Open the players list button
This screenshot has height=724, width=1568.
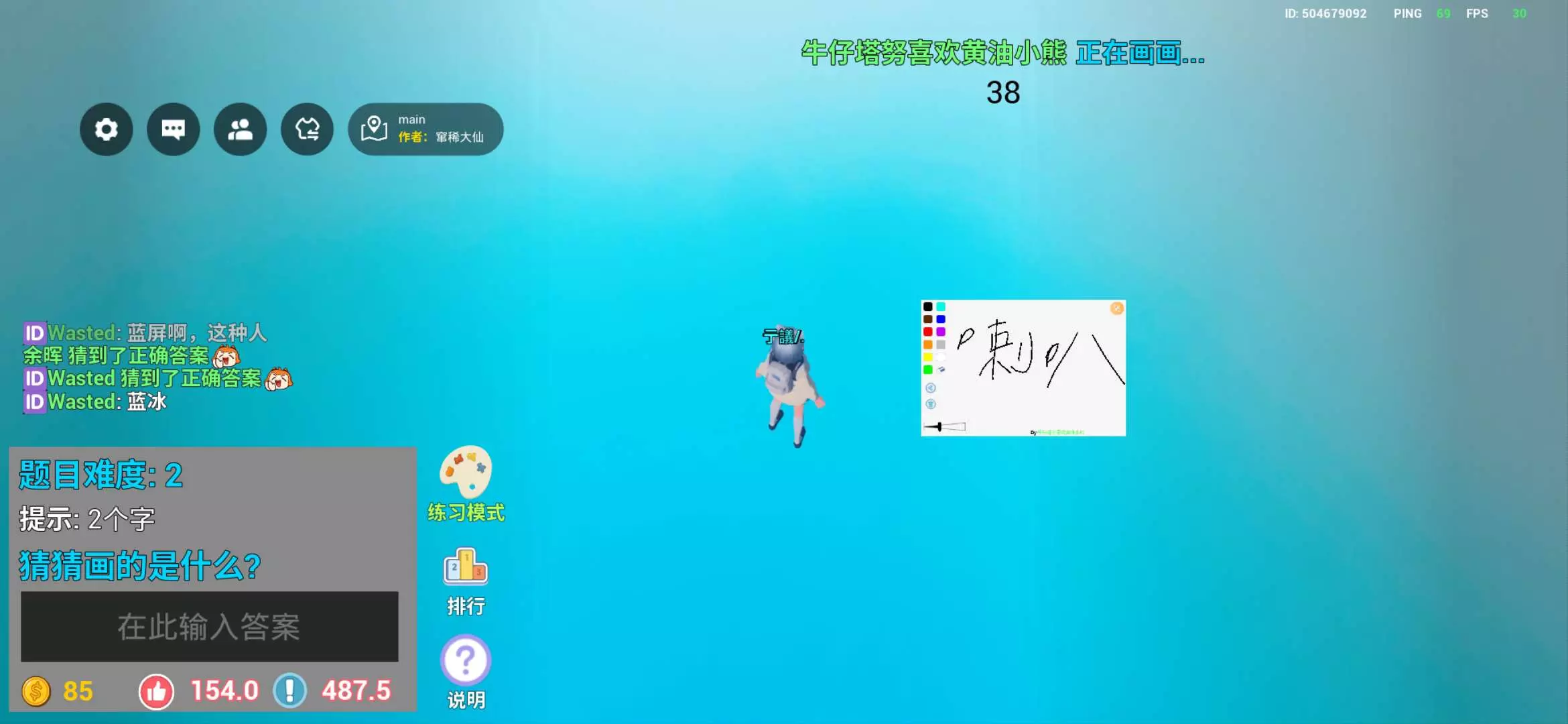tap(240, 129)
